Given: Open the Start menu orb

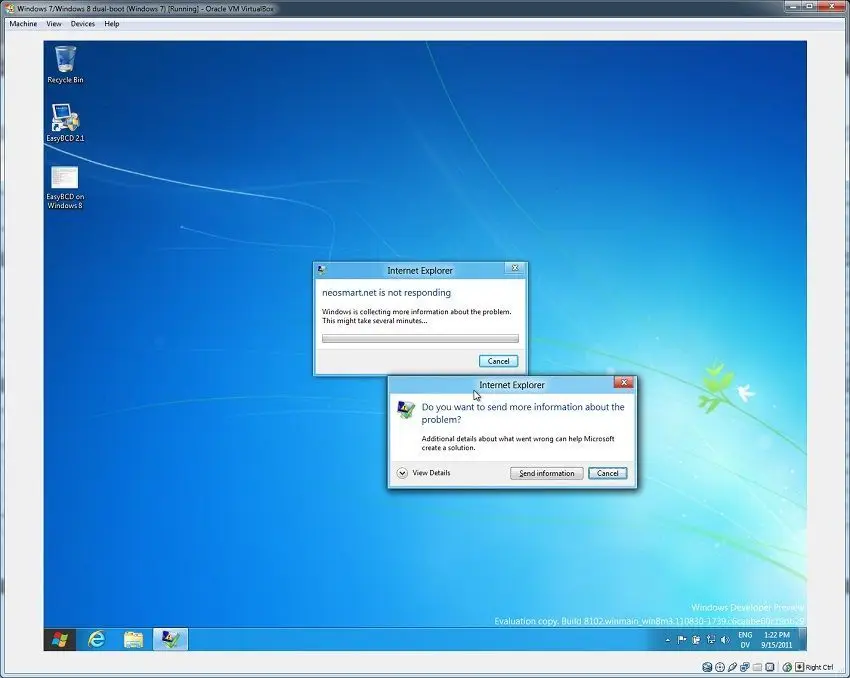Looking at the screenshot, I should [x=60, y=640].
